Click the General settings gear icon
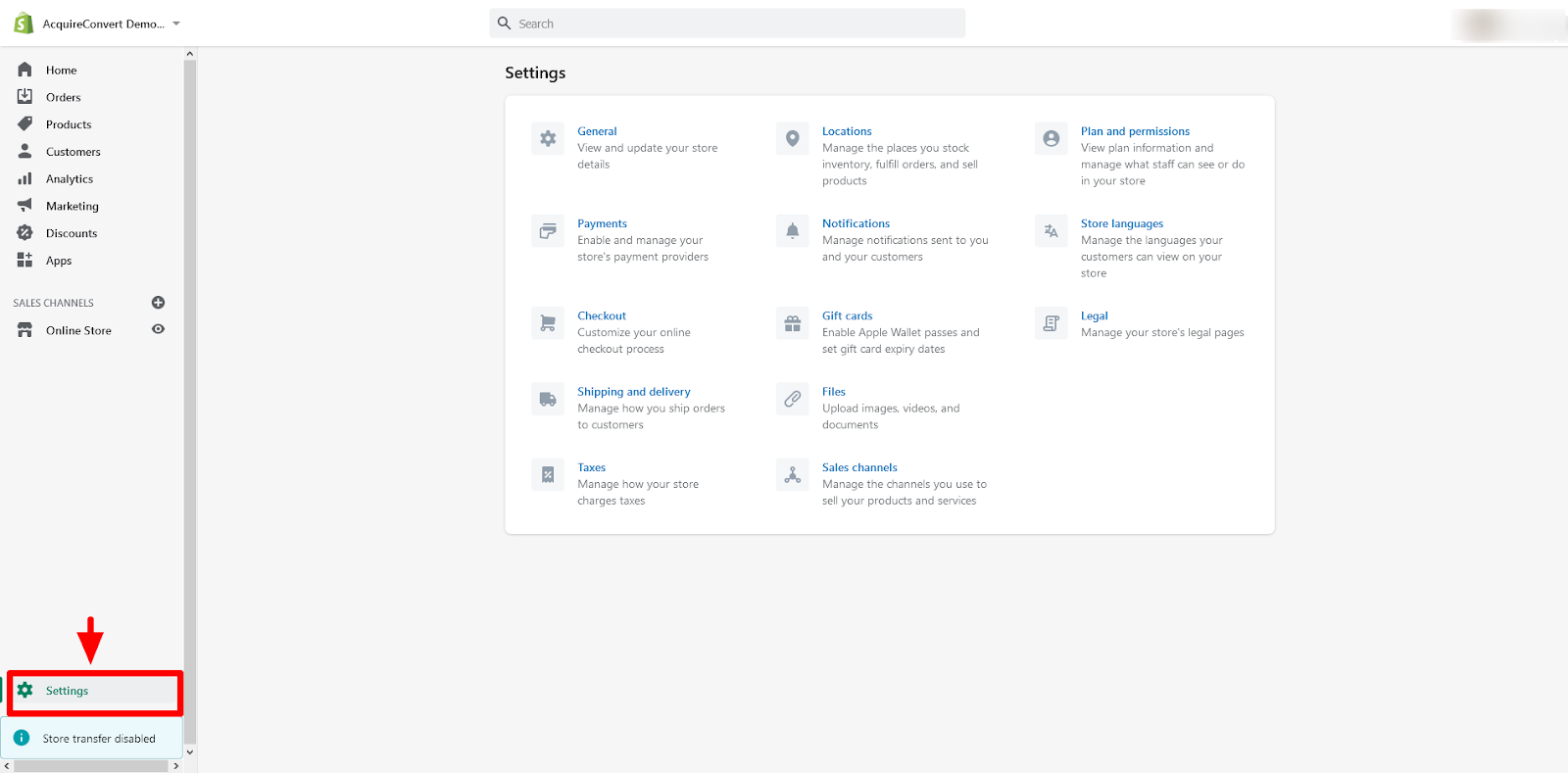This screenshot has height=773, width=1568. click(548, 139)
